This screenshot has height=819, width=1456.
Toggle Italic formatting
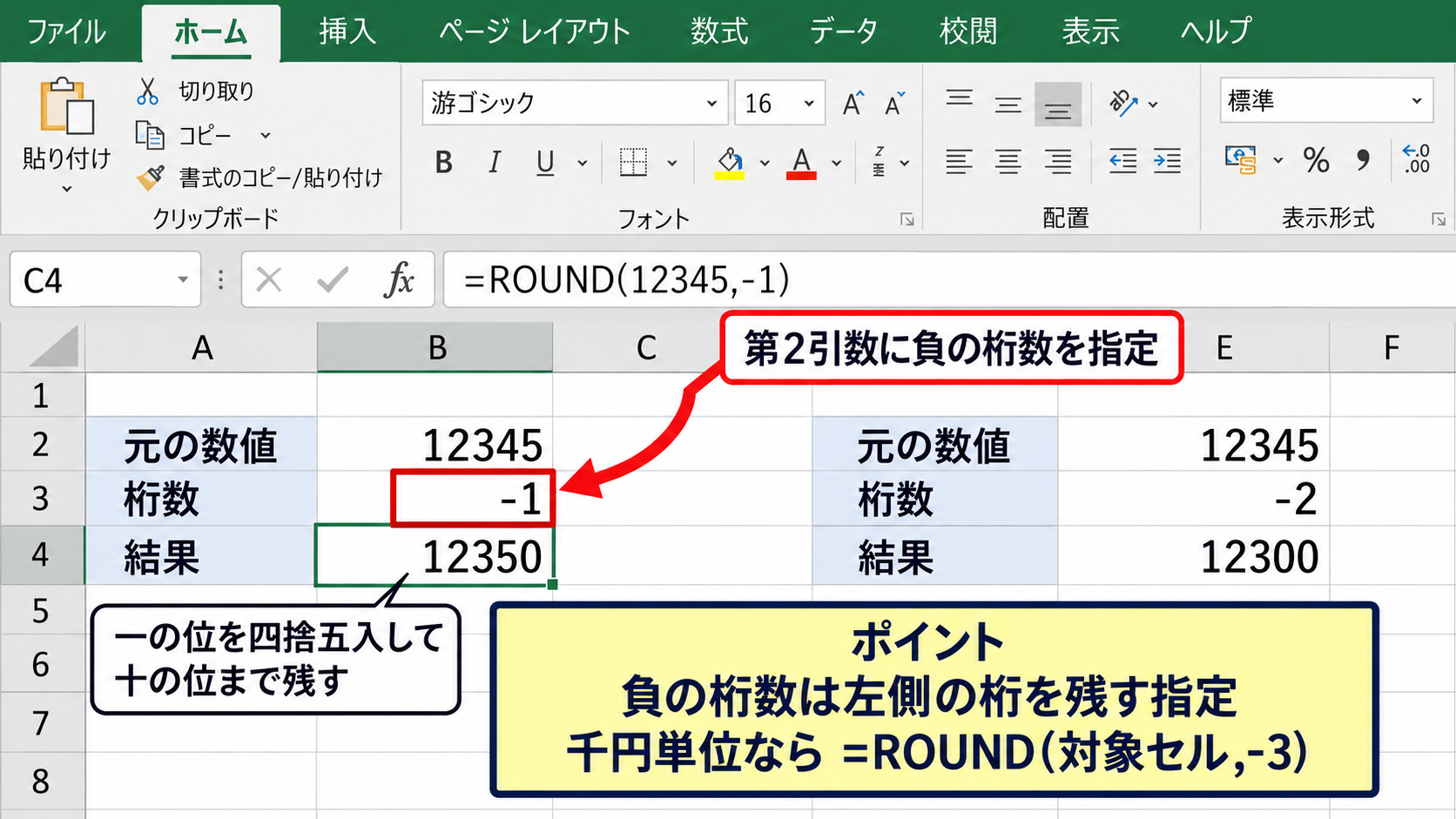pos(495,162)
